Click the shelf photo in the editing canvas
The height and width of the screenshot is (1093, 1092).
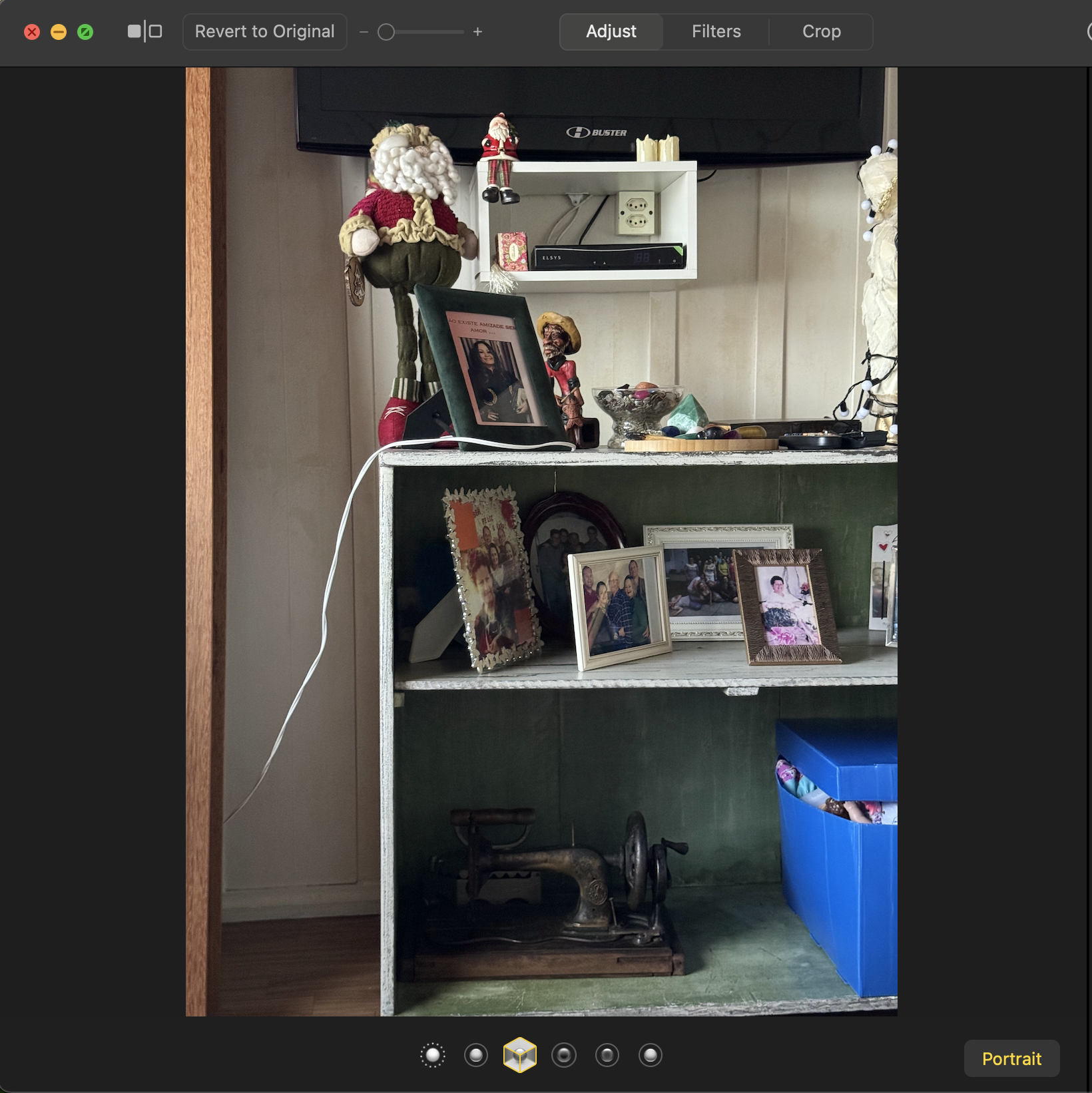541,541
